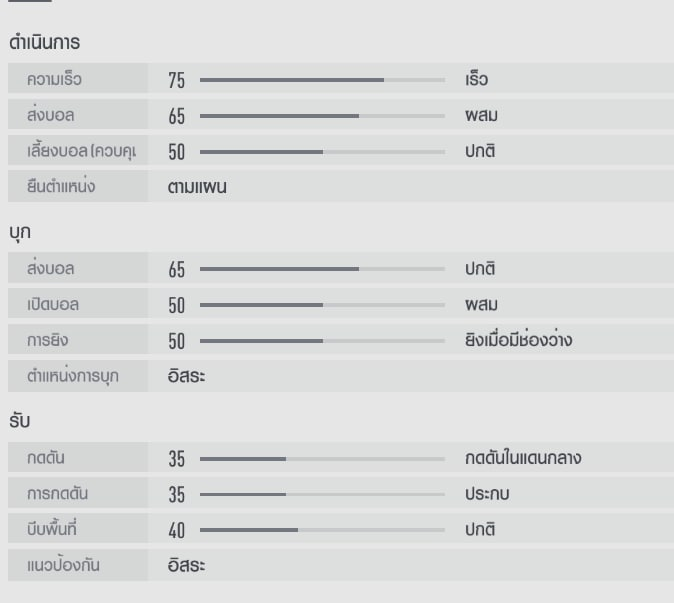674x603 pixels.
Task: Click the กดดันในแดนกลาง value text
Action: [x=523, y=458]
